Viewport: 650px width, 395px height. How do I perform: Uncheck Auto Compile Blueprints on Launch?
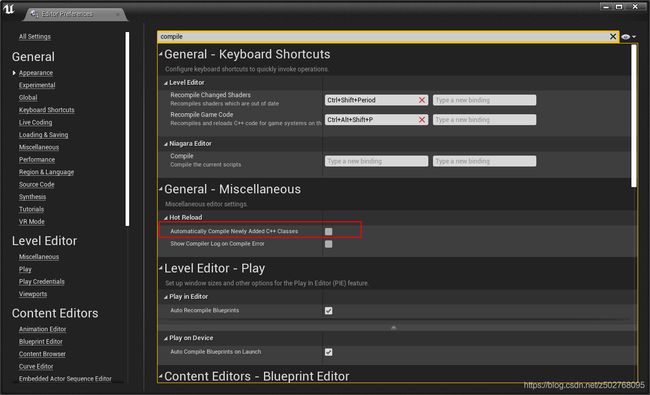coord(328,352)
